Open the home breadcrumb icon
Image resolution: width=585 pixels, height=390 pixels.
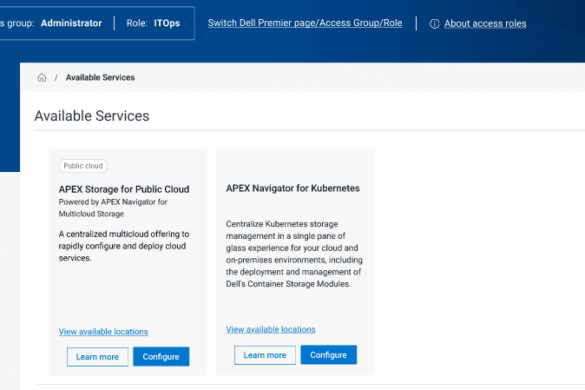[x=42, y=77]
